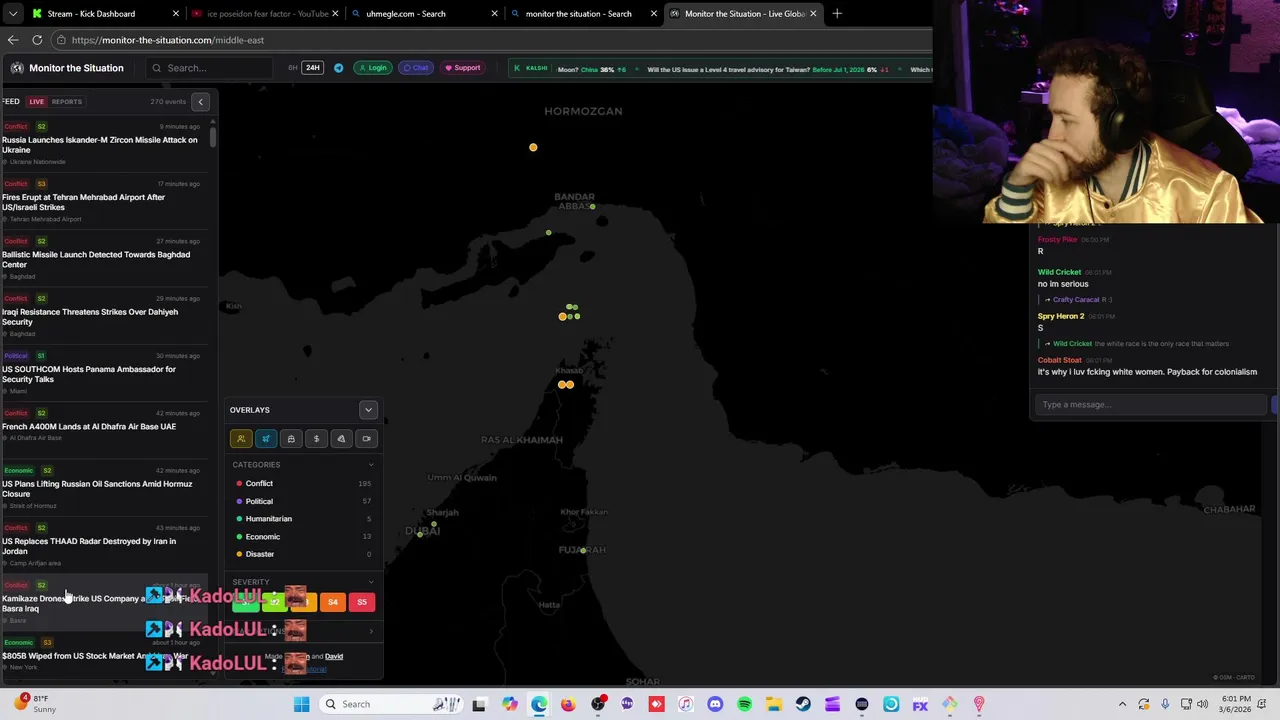
Task: Open weather widget showing 81°F Sunny
Action: pyautogui.click(x=38, y=704)
